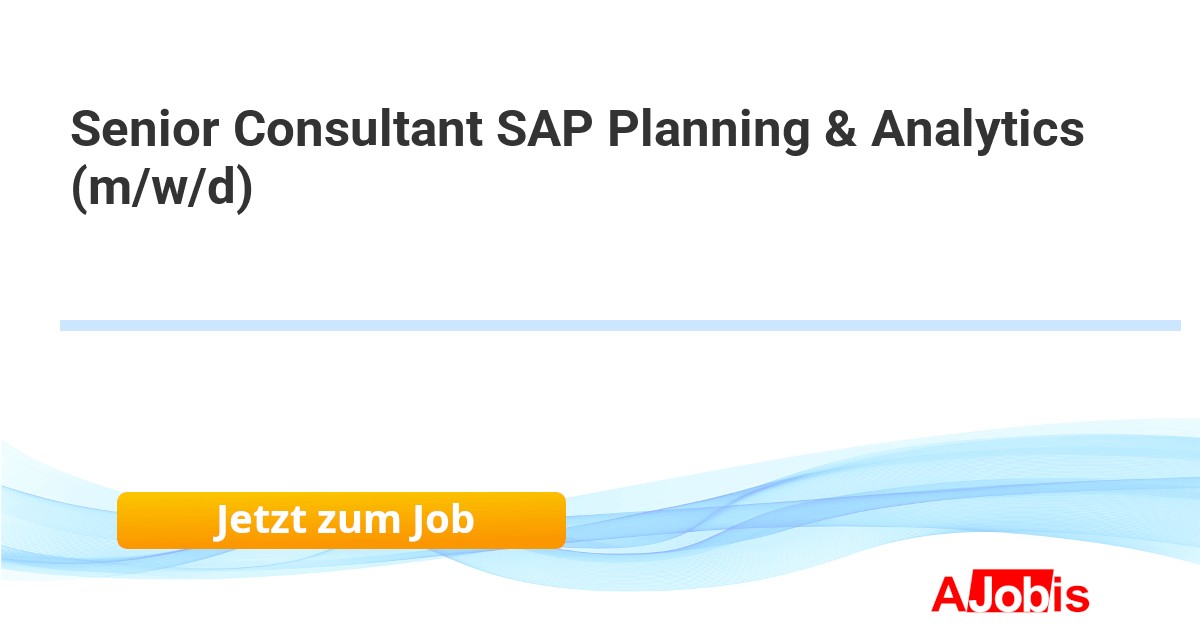This screenshot has height=630, width=1200.
Task: Click the "(m/w/d)" text below the title
Action: point(160,187)
